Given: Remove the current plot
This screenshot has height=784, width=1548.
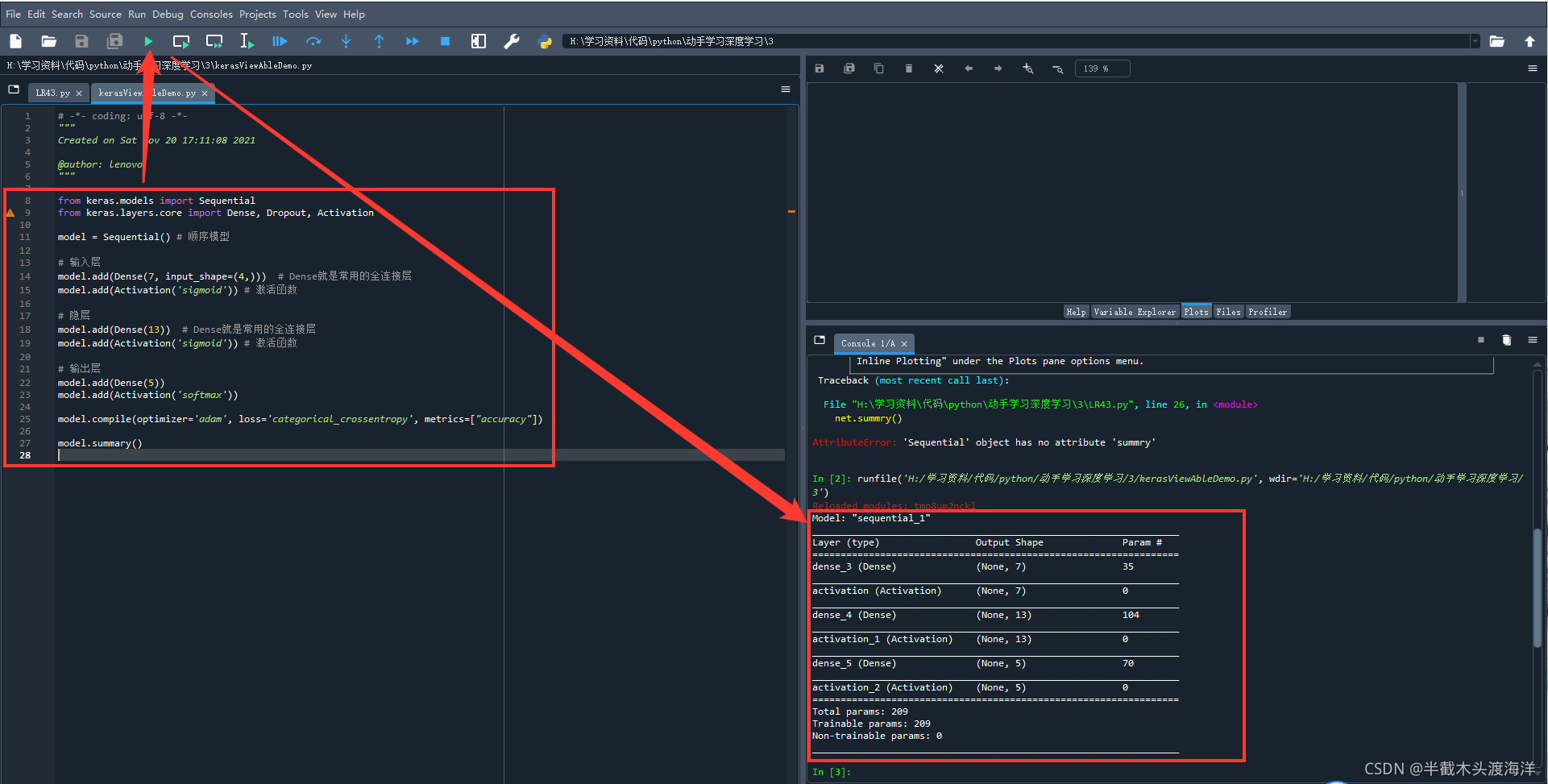Looking at the screenshot, I should coord(909,68).
